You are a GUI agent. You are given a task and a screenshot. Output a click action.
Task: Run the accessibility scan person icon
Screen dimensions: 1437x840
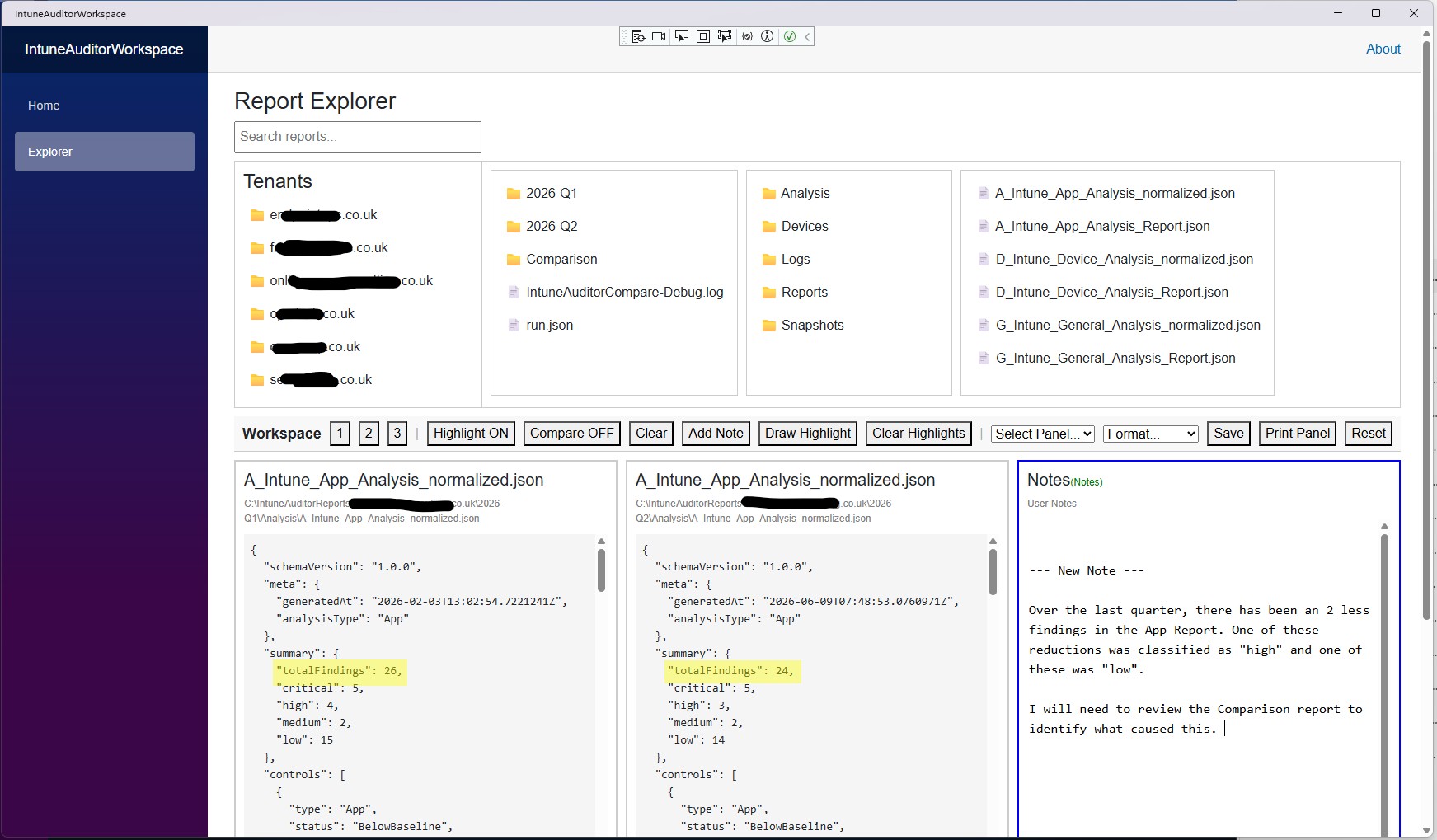tap(768, 36)
